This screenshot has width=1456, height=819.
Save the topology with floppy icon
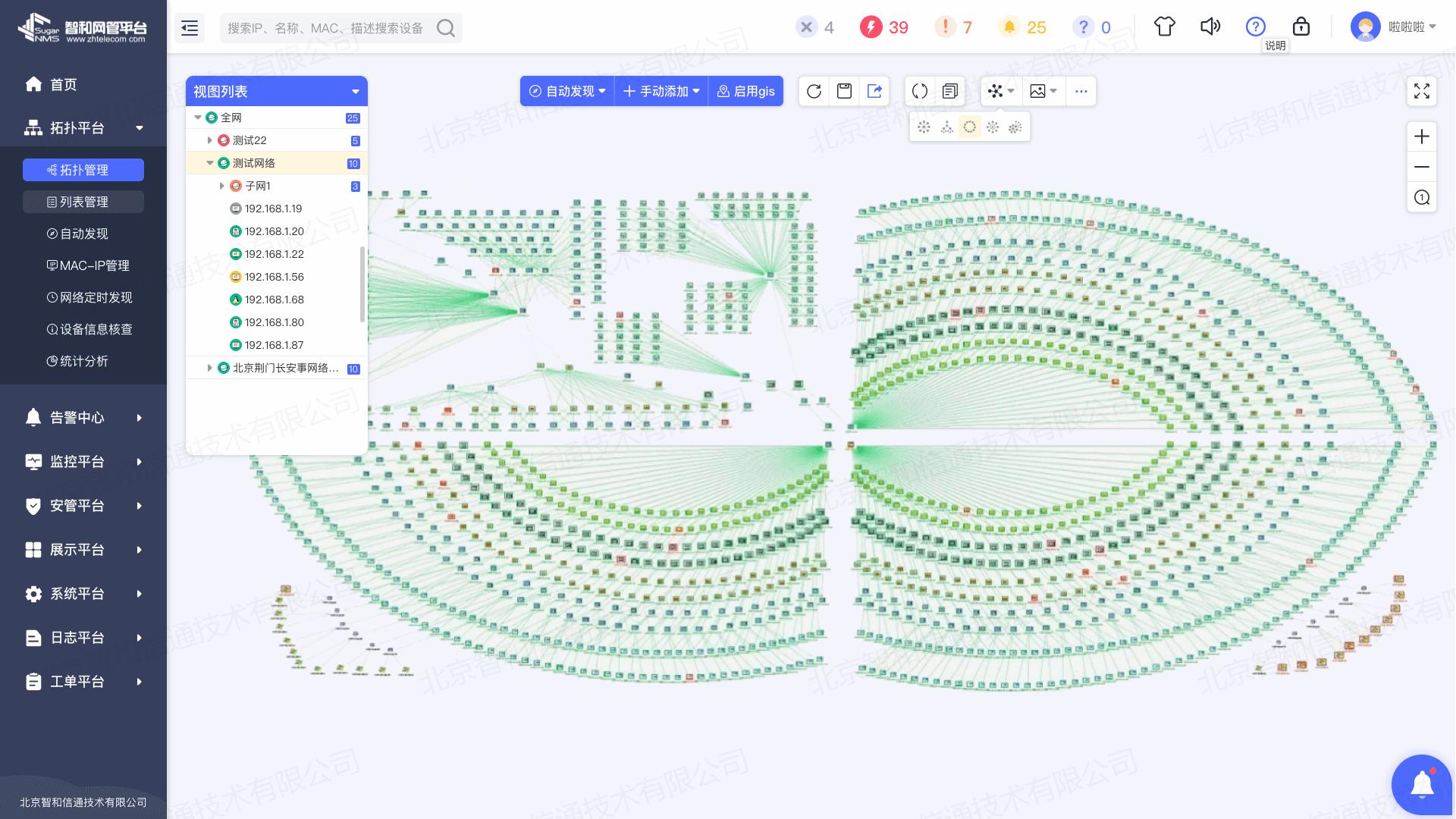[844, 91]
